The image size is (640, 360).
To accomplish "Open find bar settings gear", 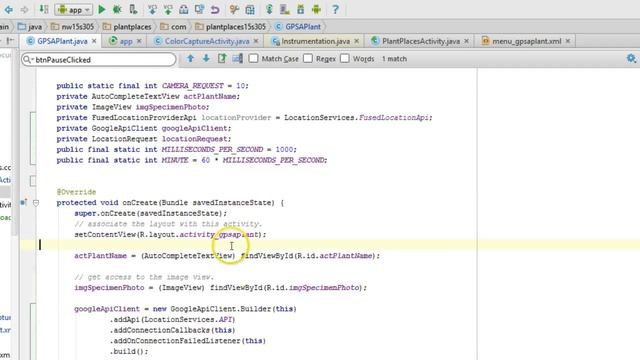I will point(631,59).
